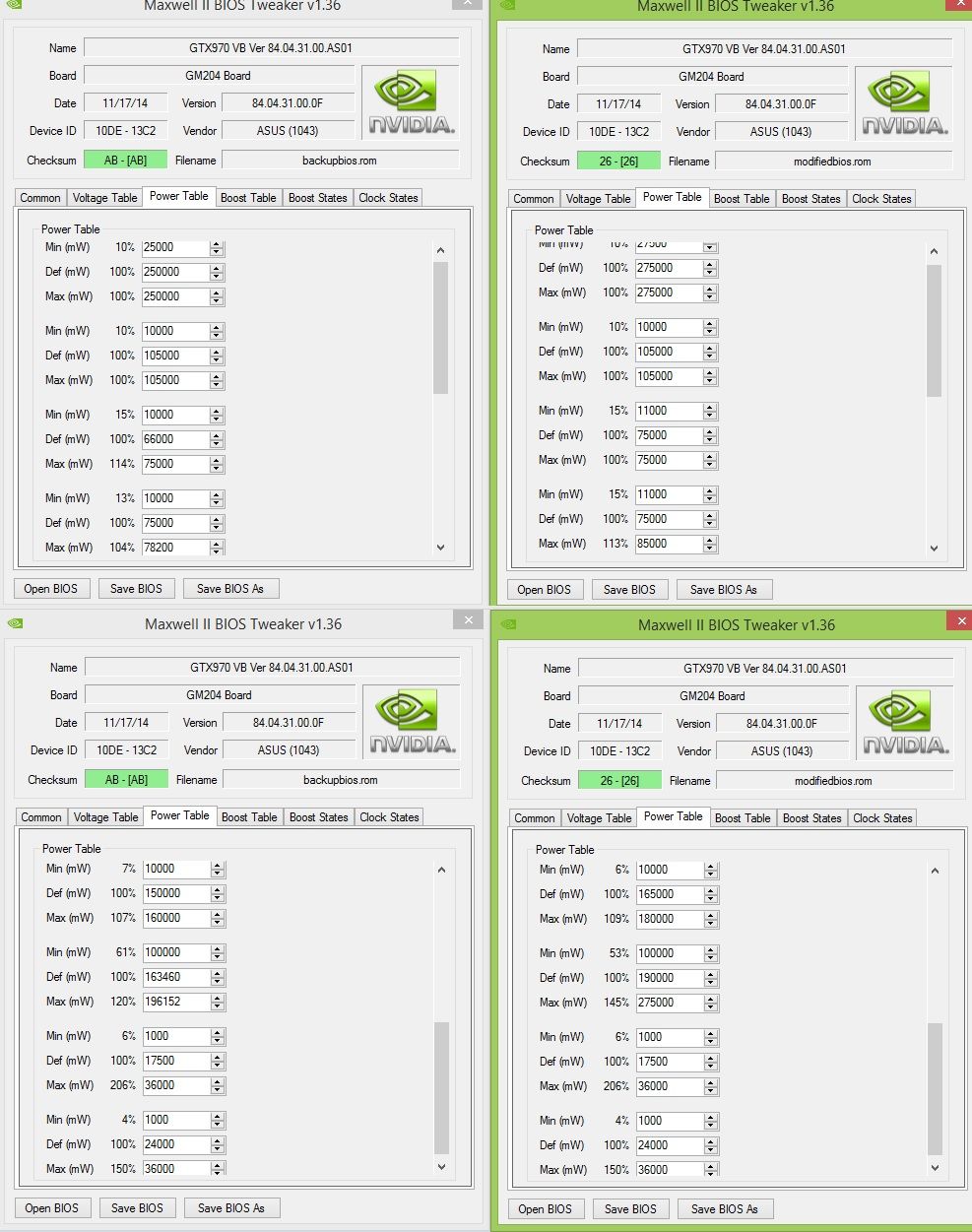This screenshot has width=972, height=1232.
Task: Increase the 66000 value with its up arrow
Action: pos(217,435)
